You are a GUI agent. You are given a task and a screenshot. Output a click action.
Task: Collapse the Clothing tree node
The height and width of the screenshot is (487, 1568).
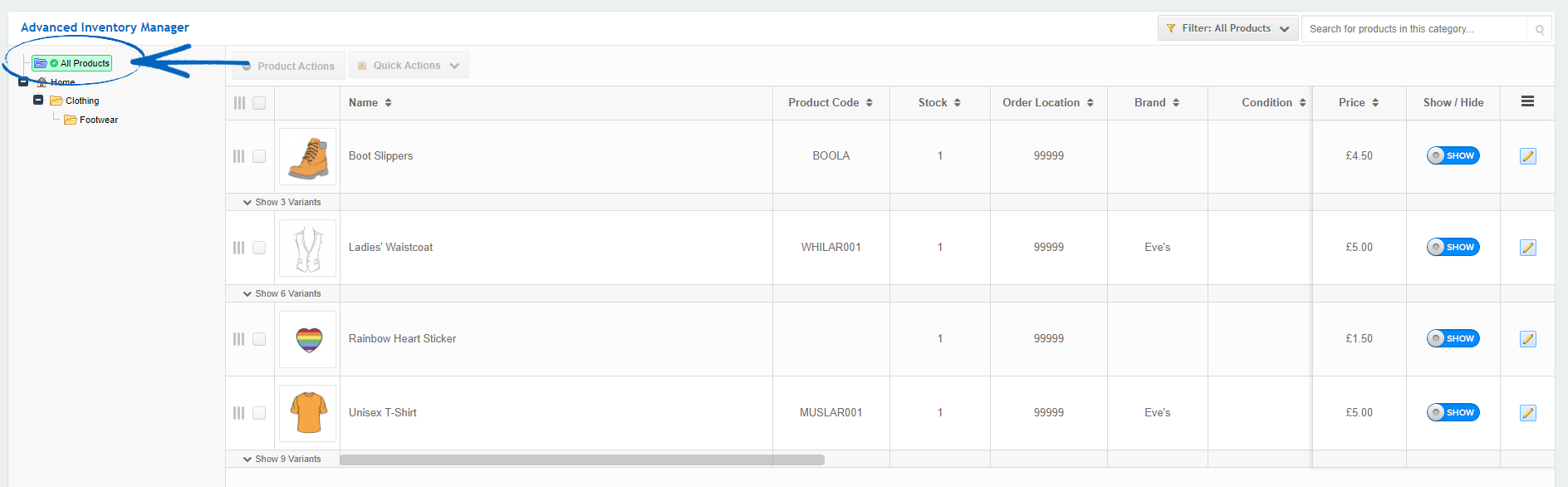(x=37, y=100)
